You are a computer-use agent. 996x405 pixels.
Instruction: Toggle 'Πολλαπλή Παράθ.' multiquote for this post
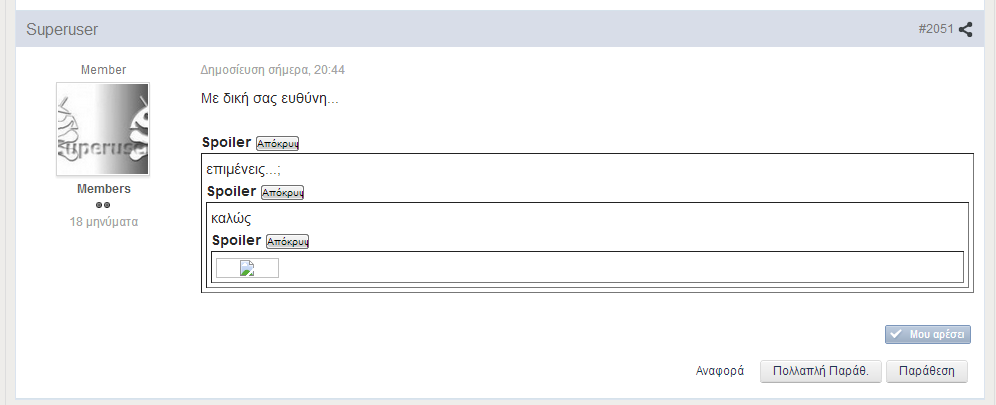click(x=820, y=371)
